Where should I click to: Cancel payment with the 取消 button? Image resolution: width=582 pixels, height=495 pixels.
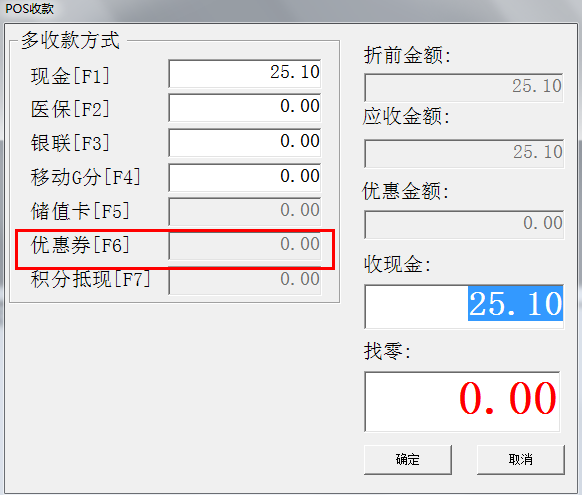point(520,460)
